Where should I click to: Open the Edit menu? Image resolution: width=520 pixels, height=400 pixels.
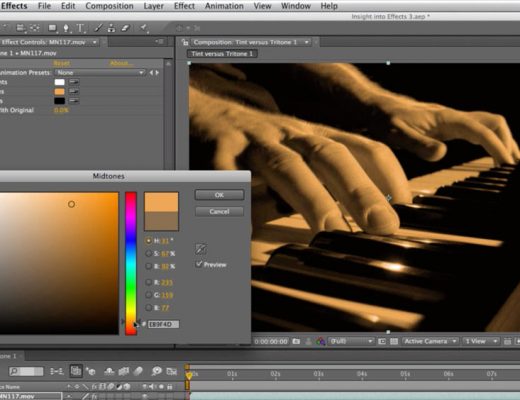point(68,6)
